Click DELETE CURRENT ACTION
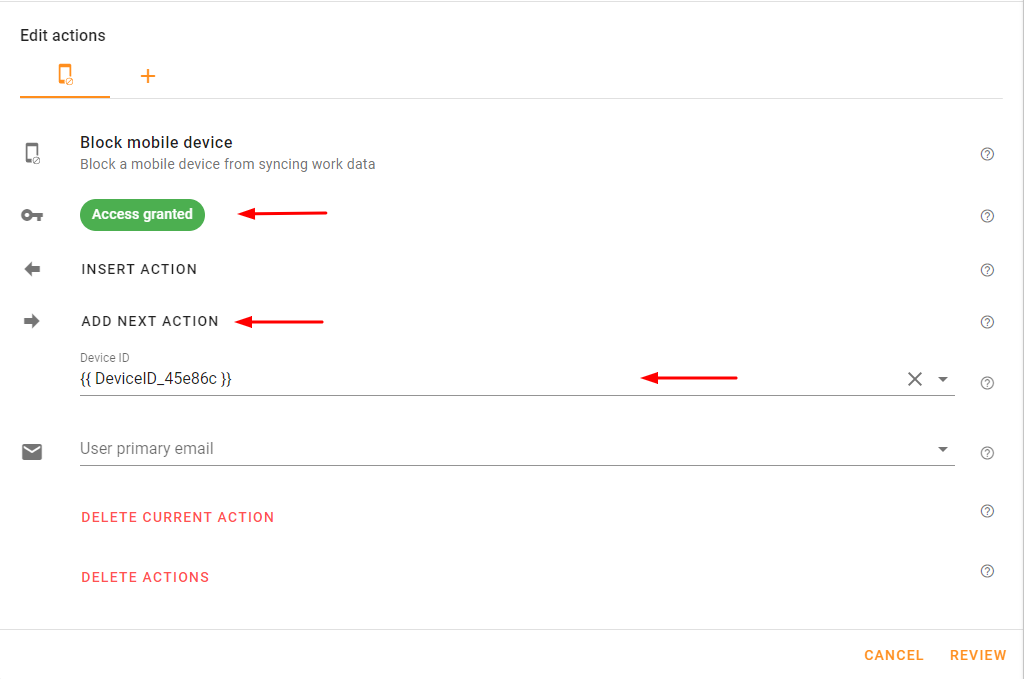This screenshot has width=1024, height=679. pos(178,517)
